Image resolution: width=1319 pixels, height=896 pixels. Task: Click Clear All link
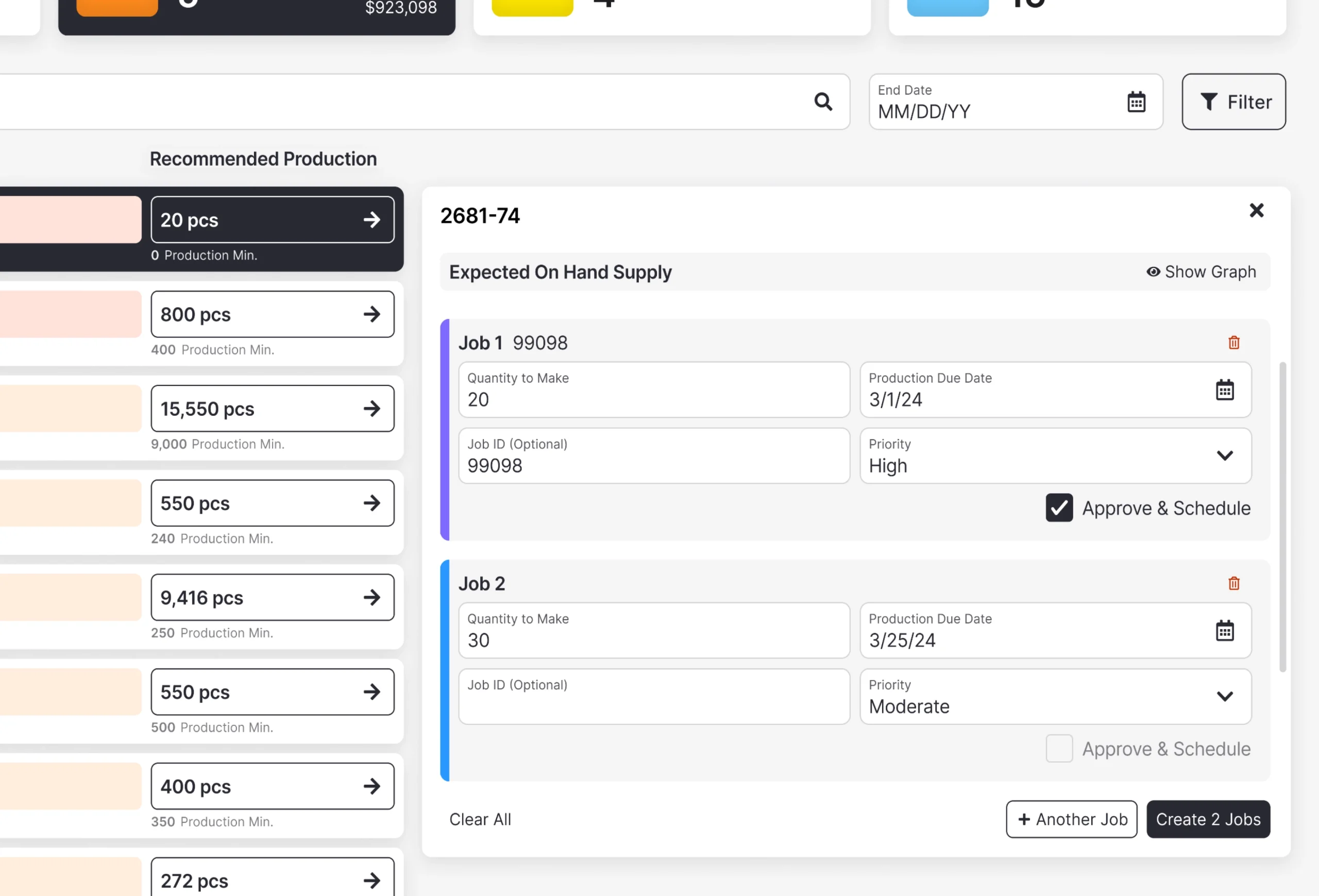point(480,819)
